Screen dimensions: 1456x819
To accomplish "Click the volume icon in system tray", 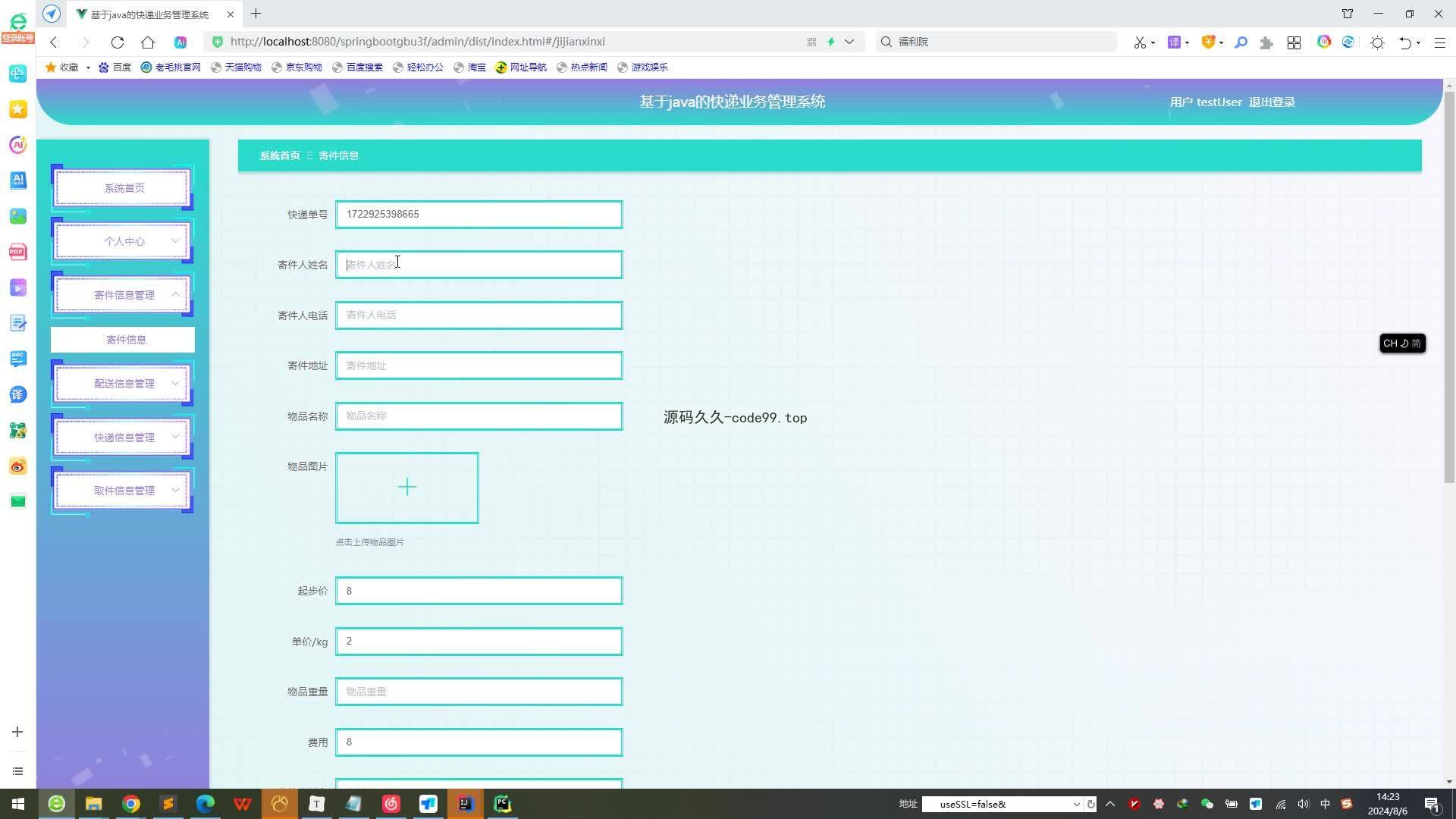I will tap(1304, 804).
